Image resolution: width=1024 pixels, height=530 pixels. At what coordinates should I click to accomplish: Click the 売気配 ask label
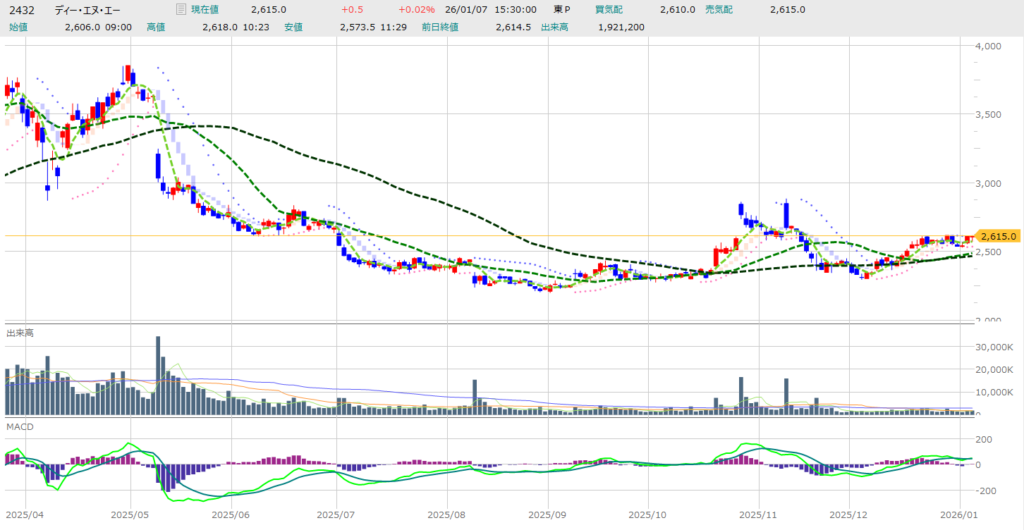click(719, 9)
